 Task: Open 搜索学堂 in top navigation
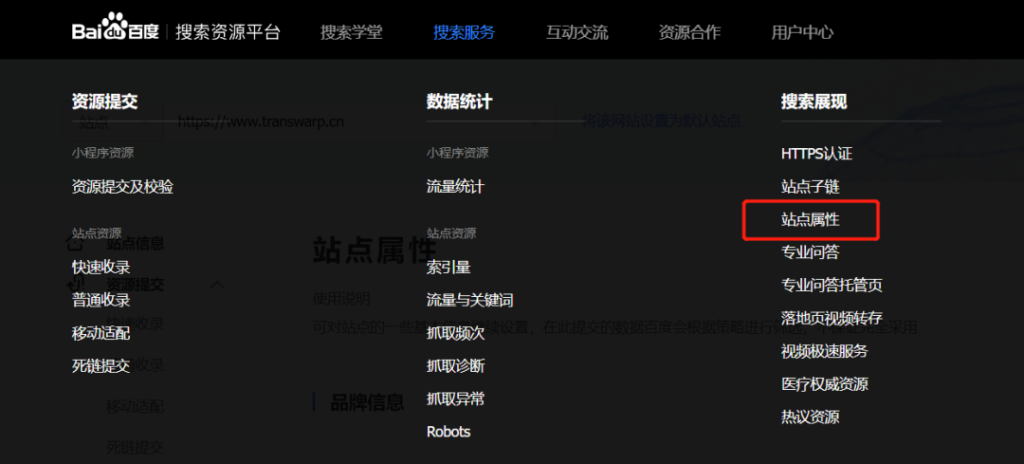[x=351, y=32]
